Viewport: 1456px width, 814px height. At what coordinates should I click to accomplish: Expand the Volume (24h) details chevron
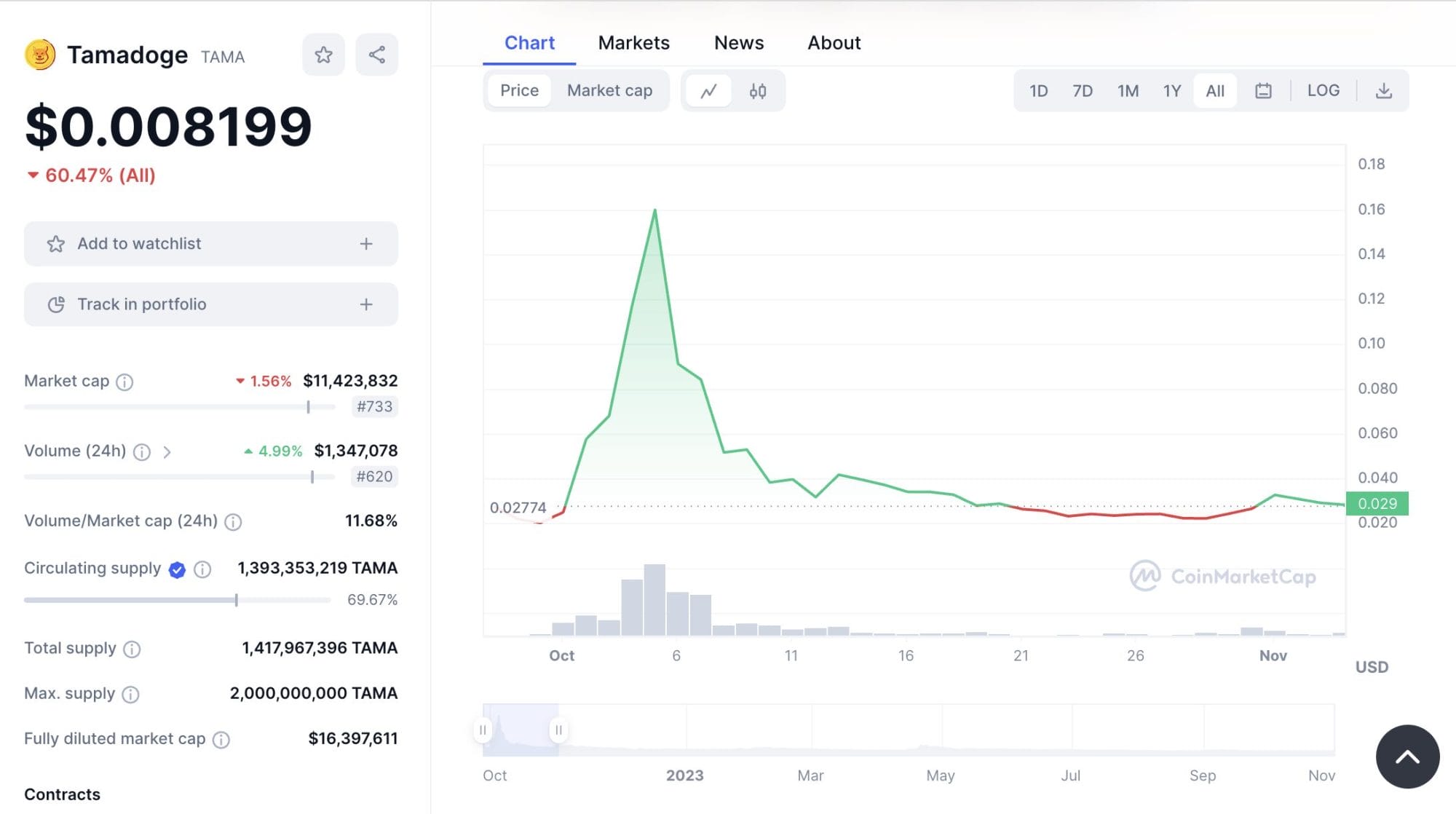click(168, 452)
